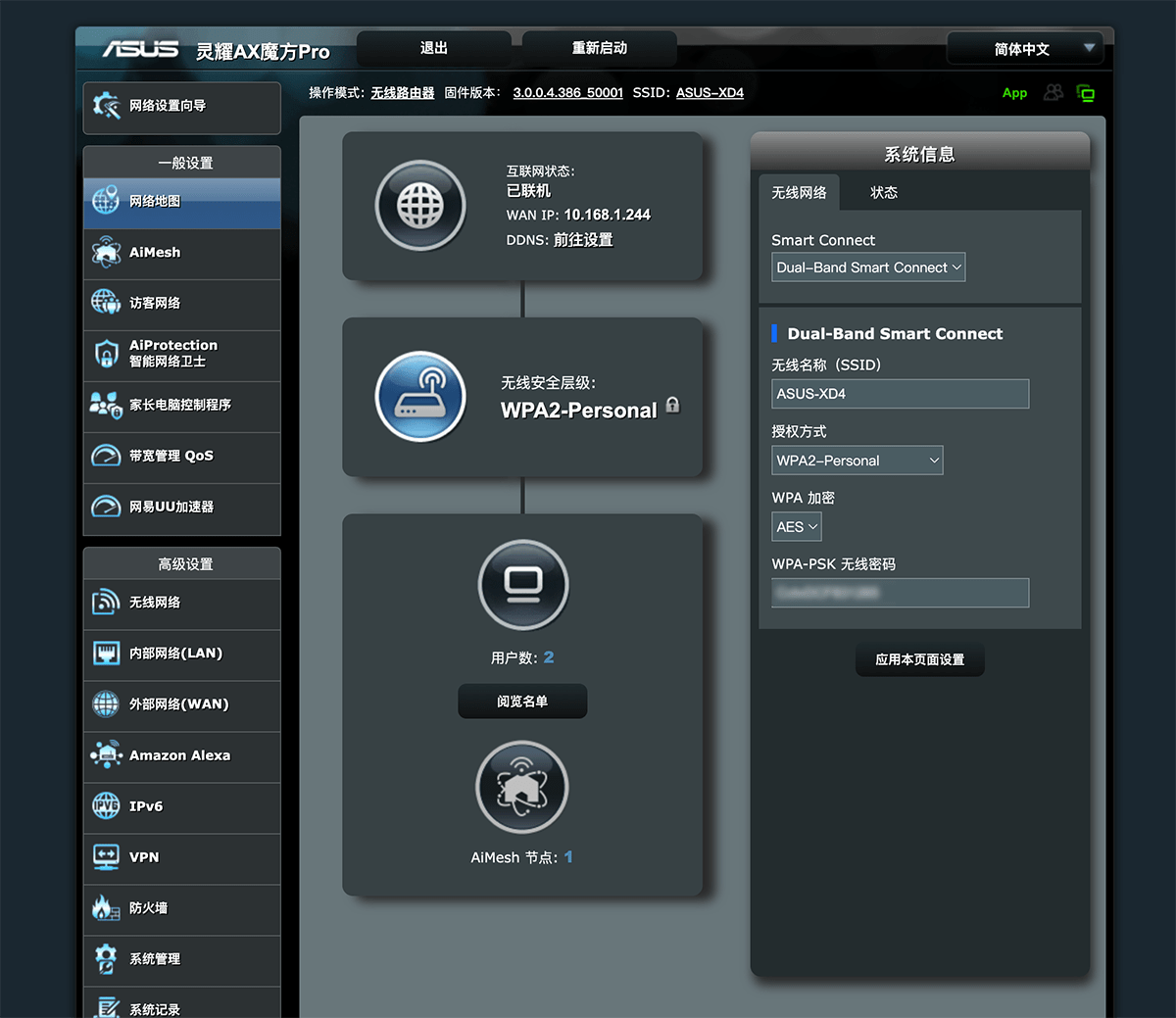The height and width of the screenshot is (1018, 1176).
Task: Switch to the 无线网络 tab
Action: tap(799, 193)
